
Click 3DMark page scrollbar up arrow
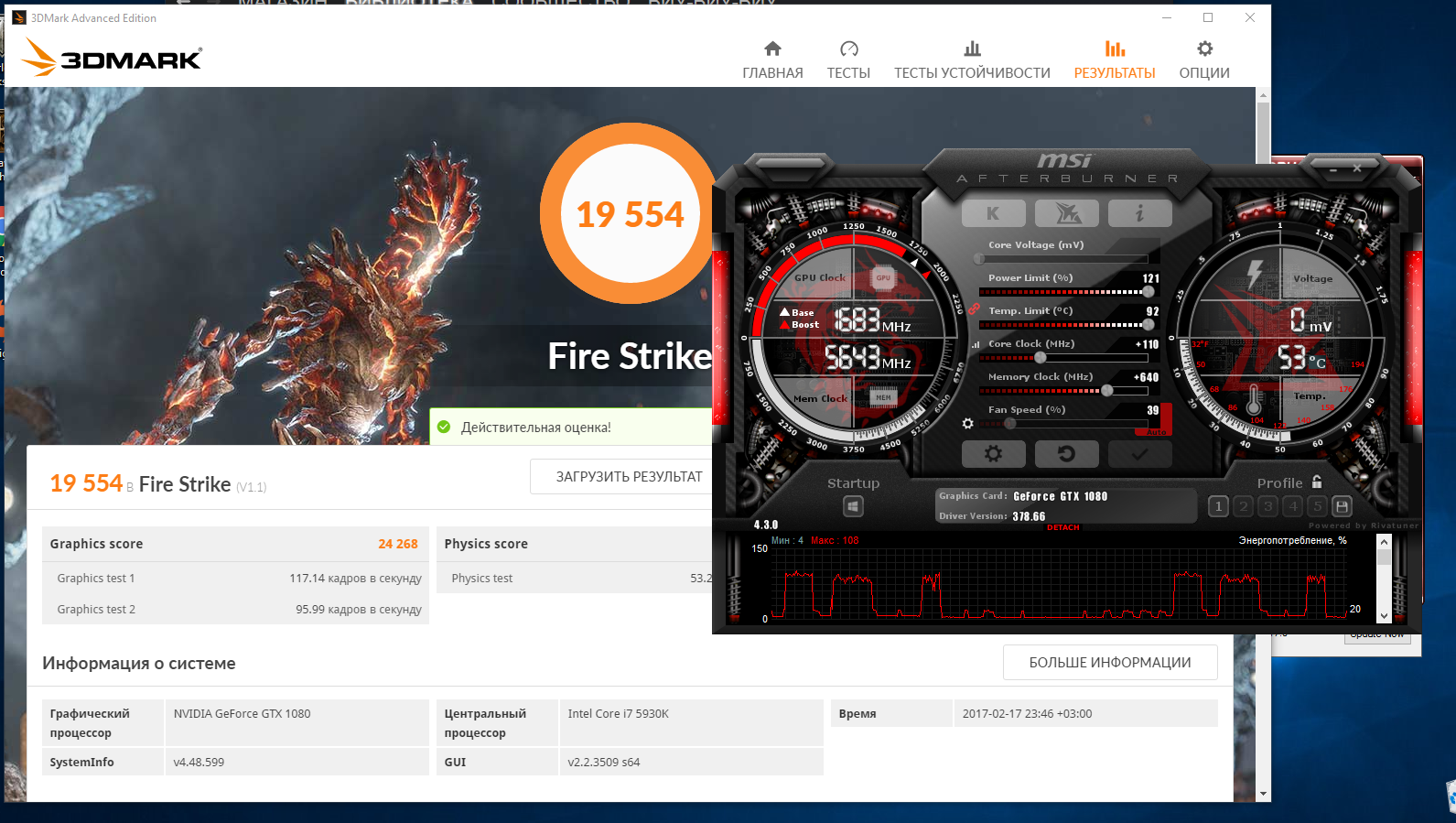(1264, 94)
